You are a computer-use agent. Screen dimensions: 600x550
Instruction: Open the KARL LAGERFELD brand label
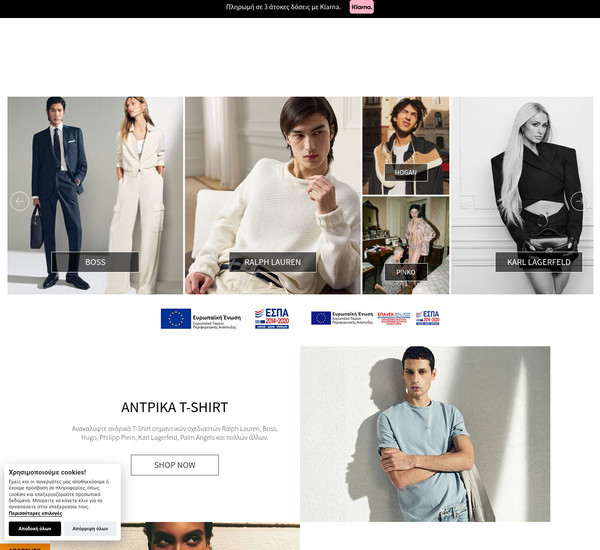[x=539, y=262]
